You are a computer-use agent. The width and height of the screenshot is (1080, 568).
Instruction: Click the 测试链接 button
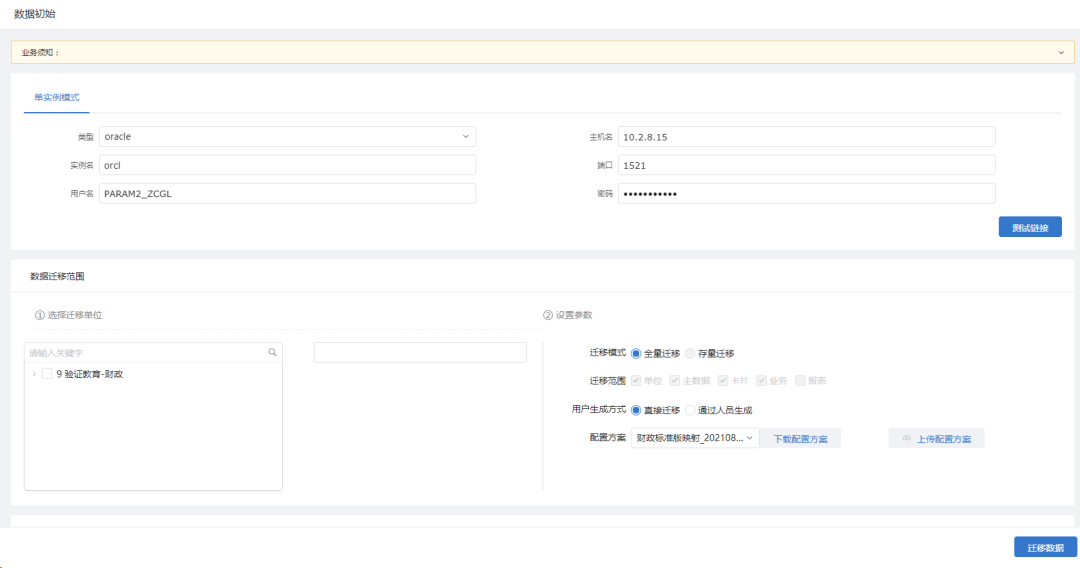(1030, 227)
